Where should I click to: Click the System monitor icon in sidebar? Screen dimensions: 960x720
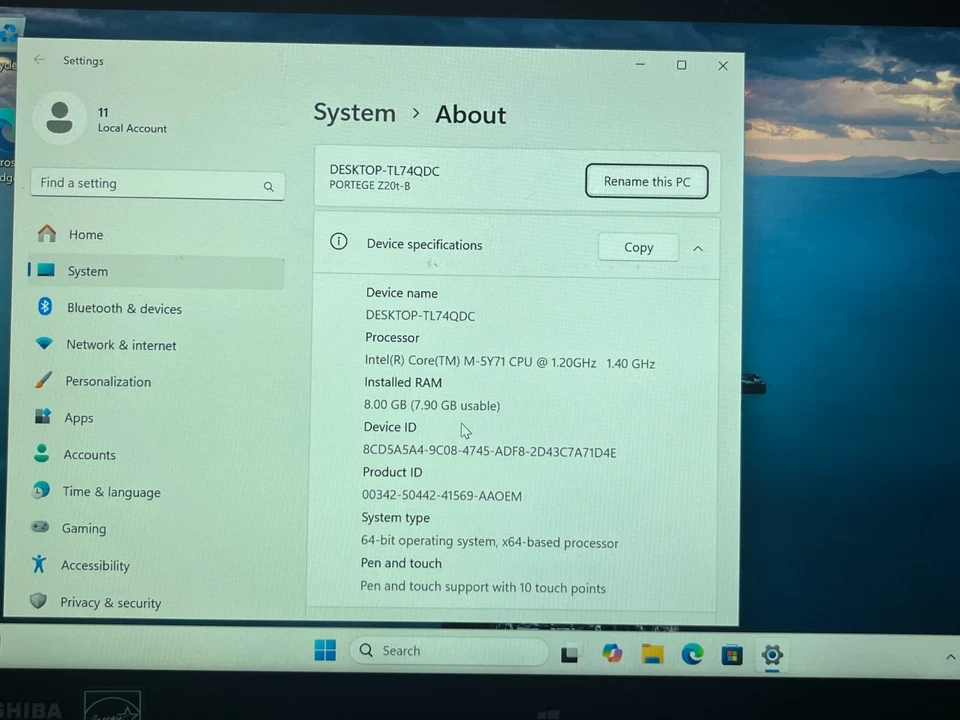coord(46,270)
